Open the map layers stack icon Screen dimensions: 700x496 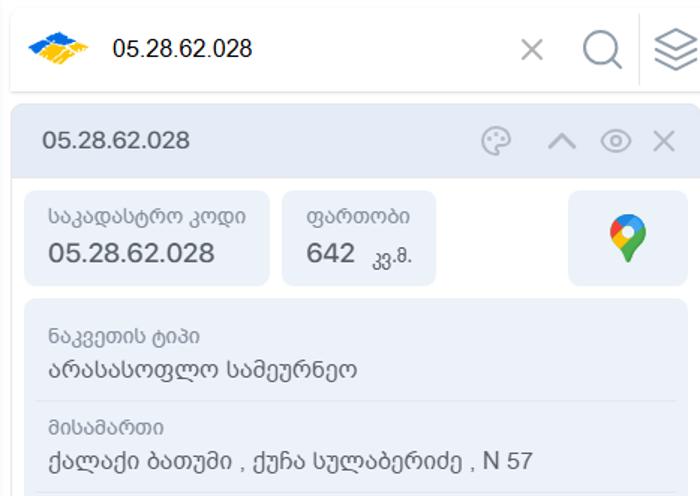click(676, 49)
